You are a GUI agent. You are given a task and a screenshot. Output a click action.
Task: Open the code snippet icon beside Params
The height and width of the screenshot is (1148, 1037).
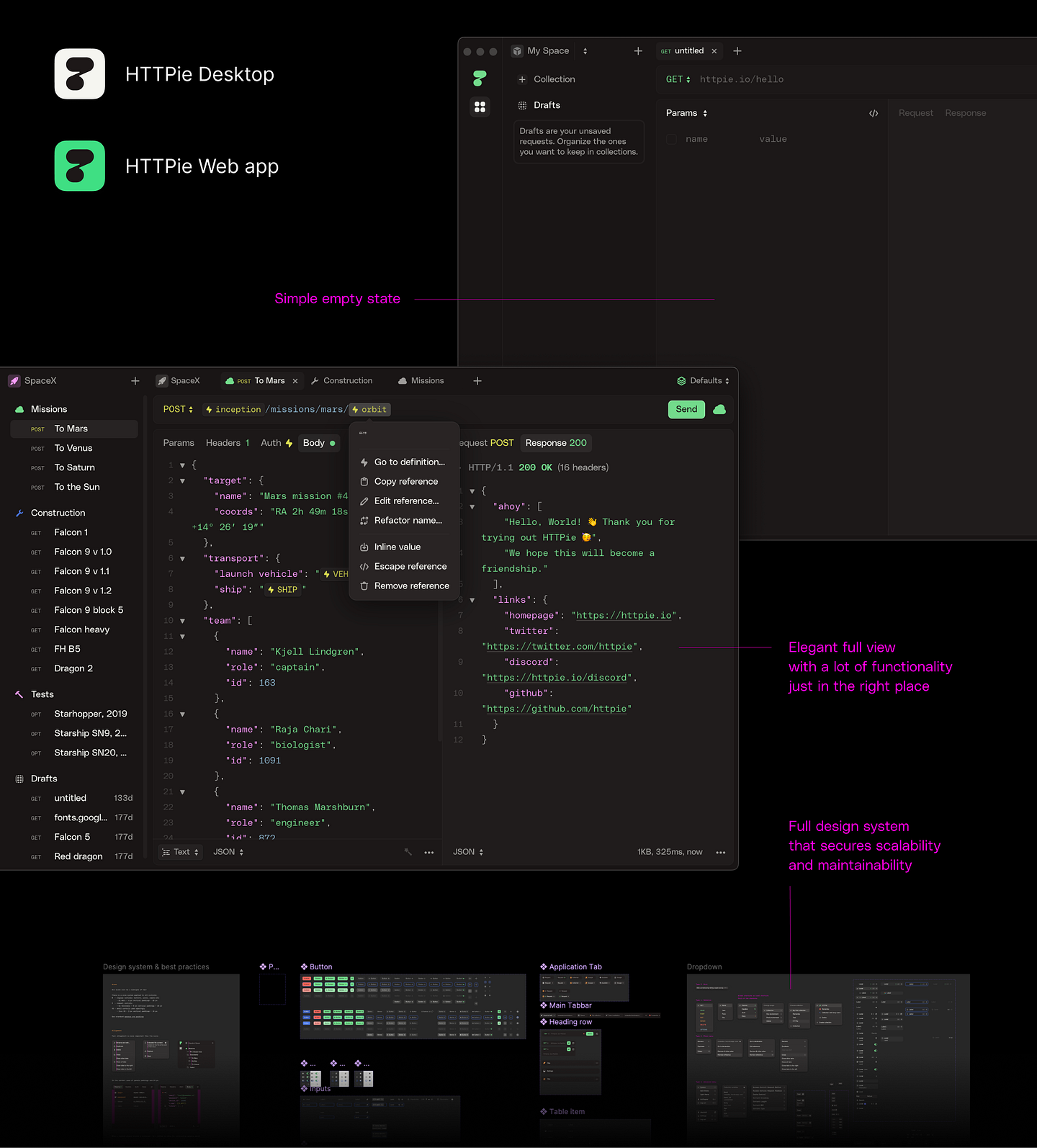pos(874,113)
